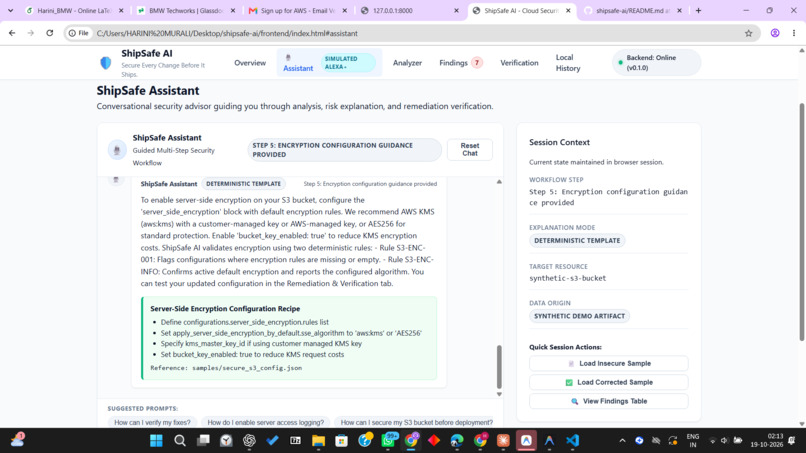Click the ShipSafe AI shield logo

coord(105,63)
